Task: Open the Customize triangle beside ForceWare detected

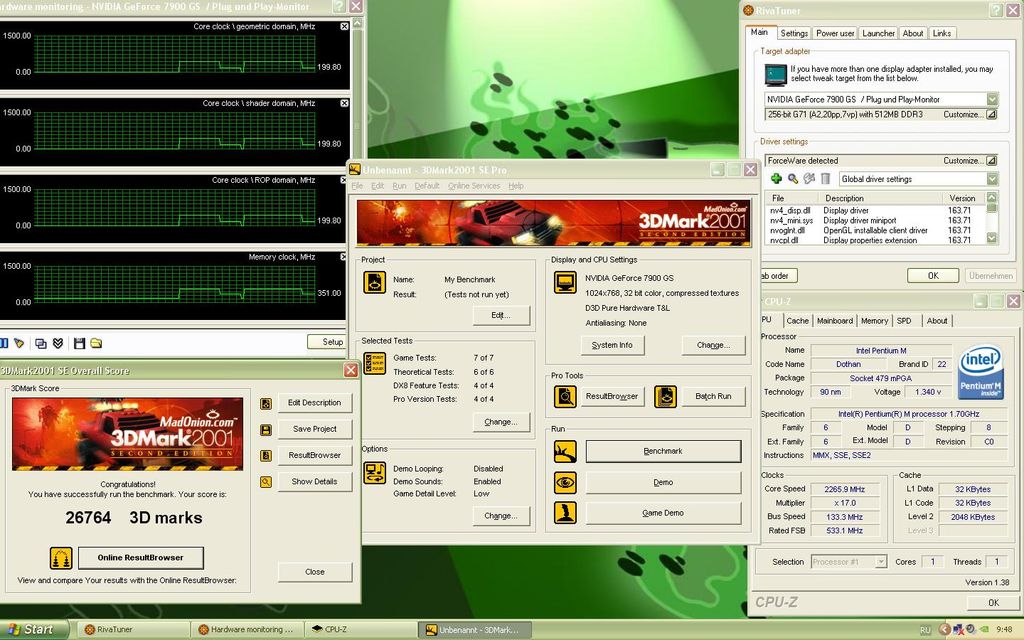Action: [x=991, y=160]
